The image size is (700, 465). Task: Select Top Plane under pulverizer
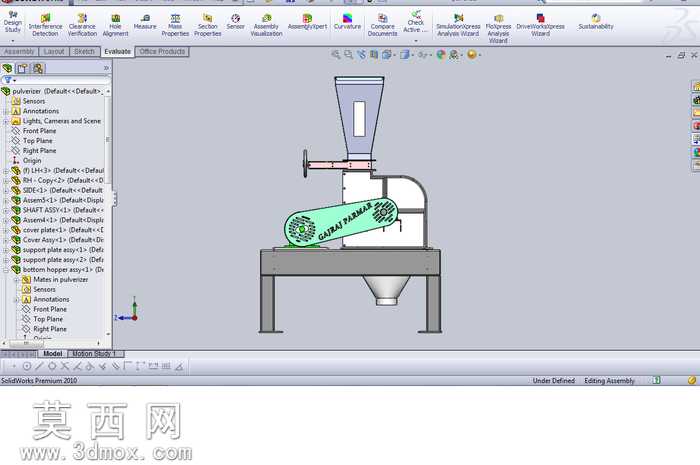pos(38,141)
